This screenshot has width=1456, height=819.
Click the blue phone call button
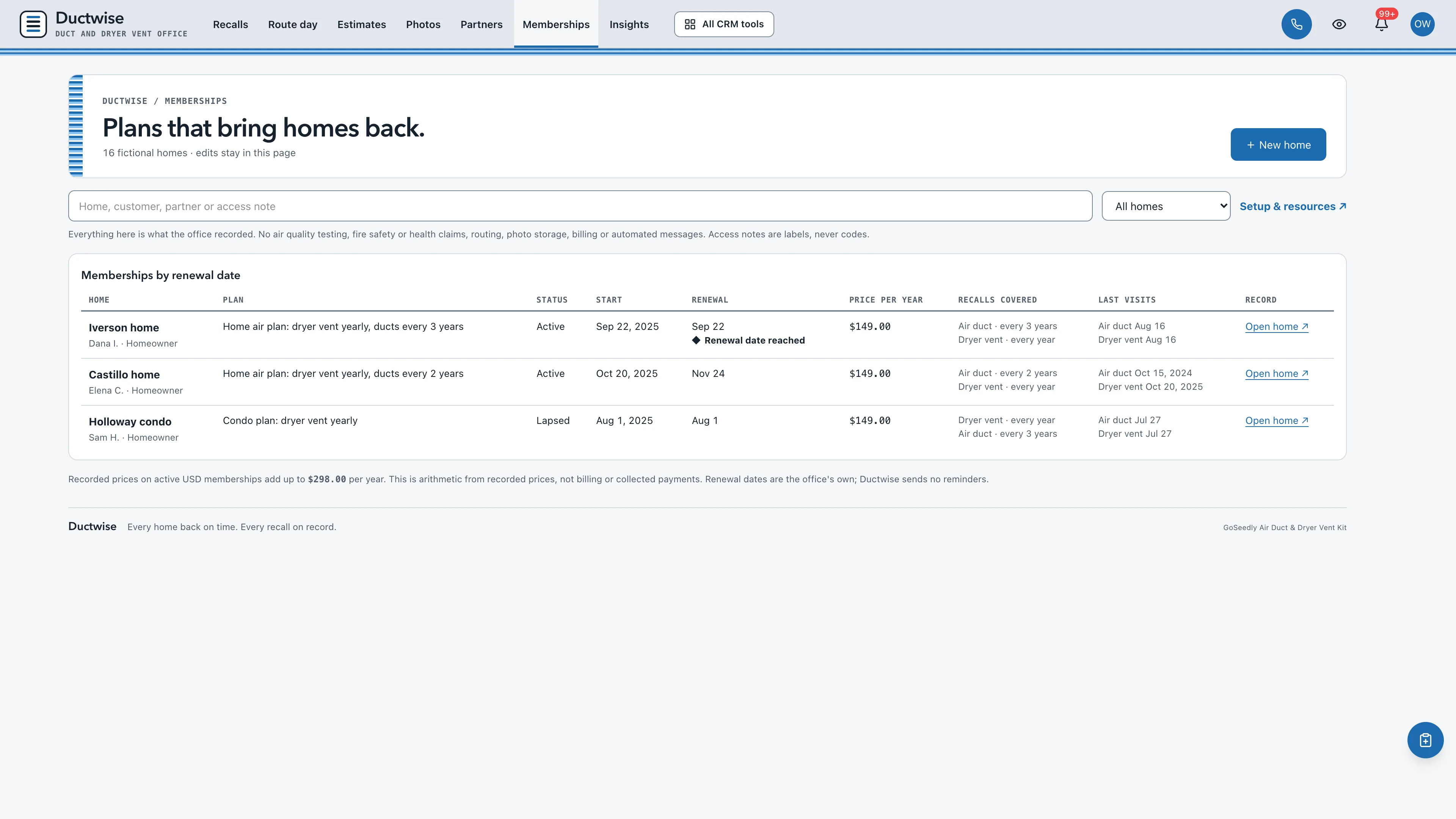click(x=1296, y=24)
